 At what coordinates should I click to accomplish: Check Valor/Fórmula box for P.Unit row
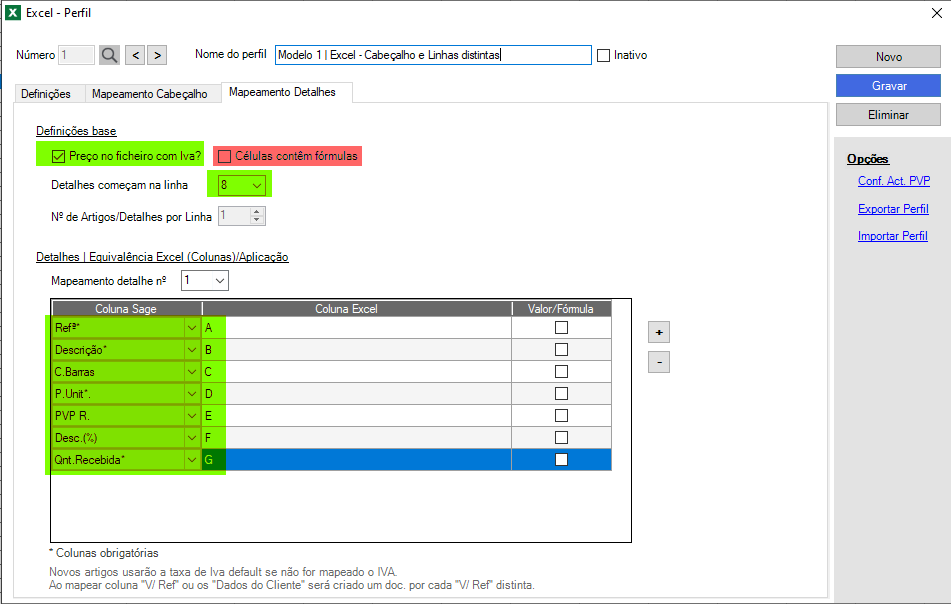(x=562, y=394)
